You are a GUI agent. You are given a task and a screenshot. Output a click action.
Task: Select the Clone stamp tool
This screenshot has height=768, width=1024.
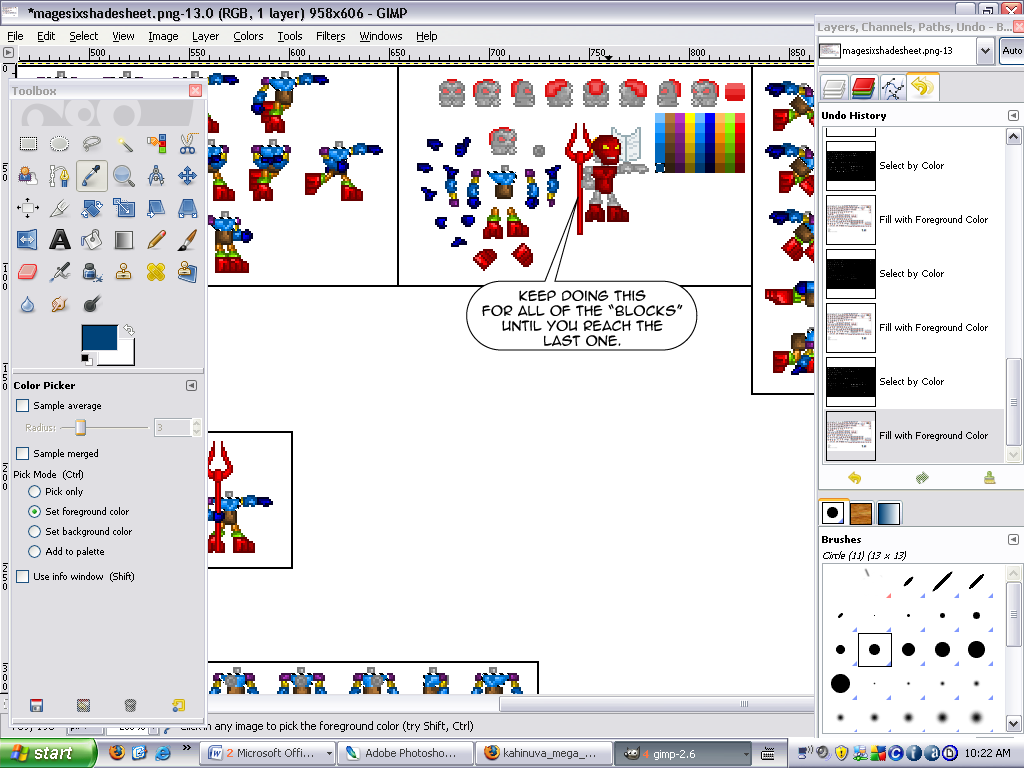(x=123, y=272)
